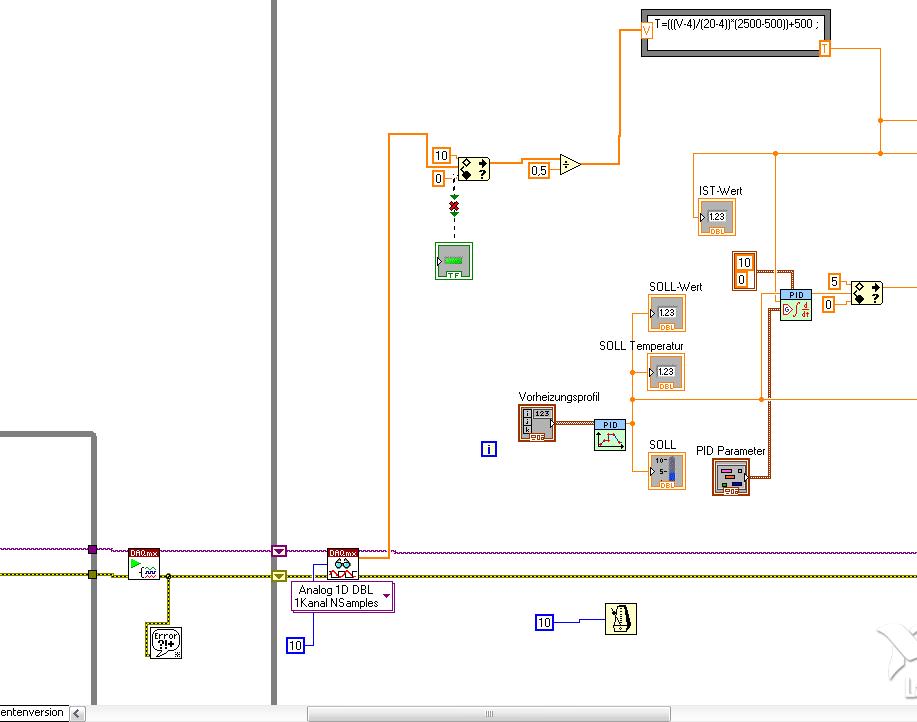Viewport: 917px width, 722px height.
Task: Click the orange constant 10 above upper-limit input
Action: [x=442, y=156]
